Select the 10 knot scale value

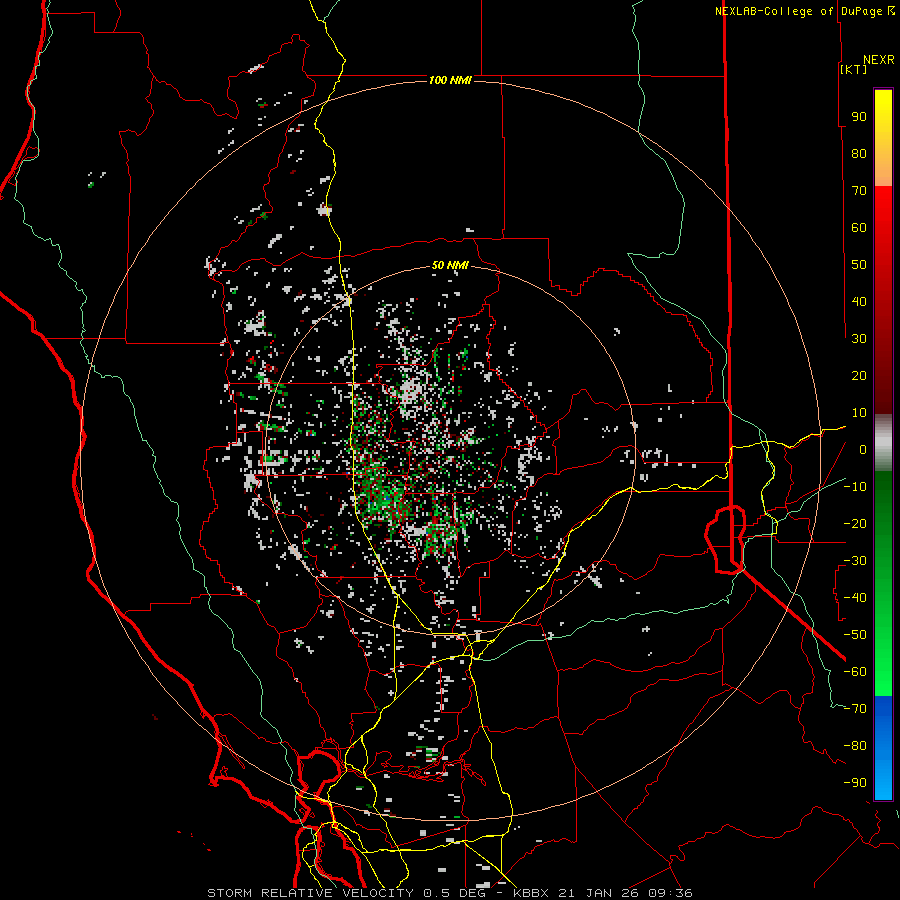click(859, 413)
